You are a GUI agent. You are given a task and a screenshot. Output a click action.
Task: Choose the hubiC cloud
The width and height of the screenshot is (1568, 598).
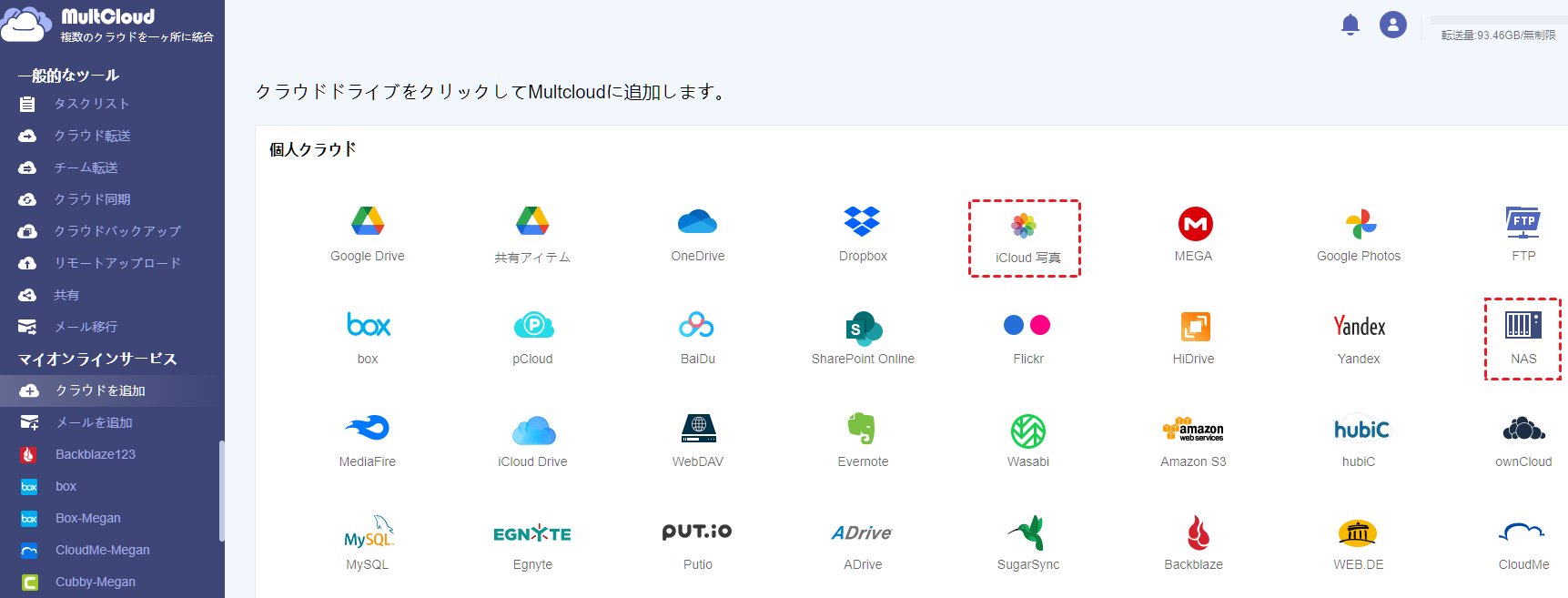(x=1361, y=428)
